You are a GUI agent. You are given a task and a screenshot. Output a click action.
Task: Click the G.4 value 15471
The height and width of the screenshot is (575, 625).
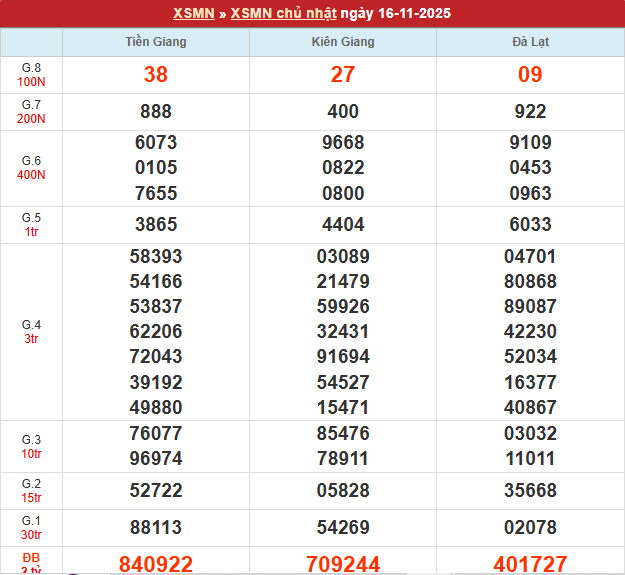[343, 407]
